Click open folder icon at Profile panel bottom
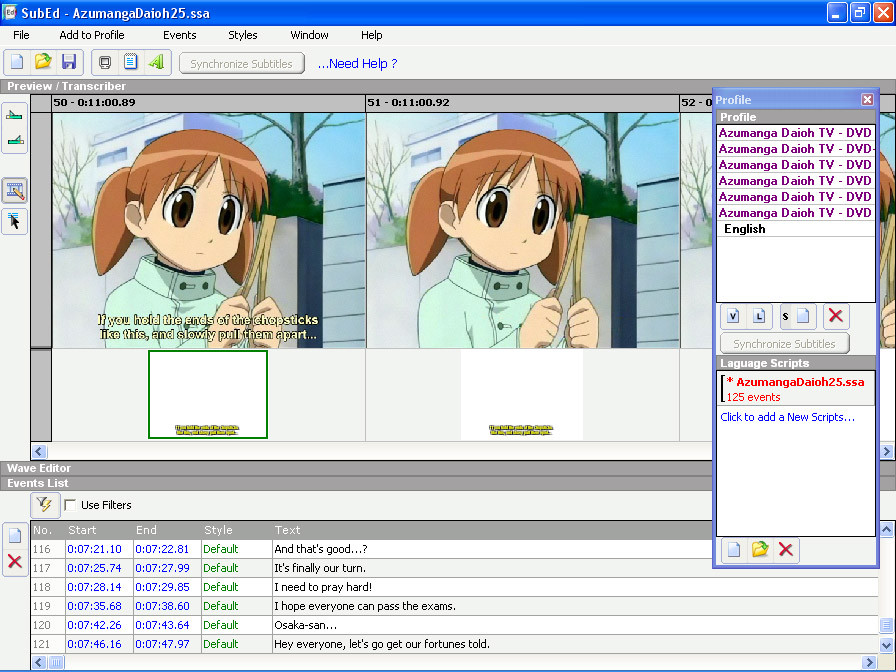The image size is (896, 672). (x=759, y=550)
